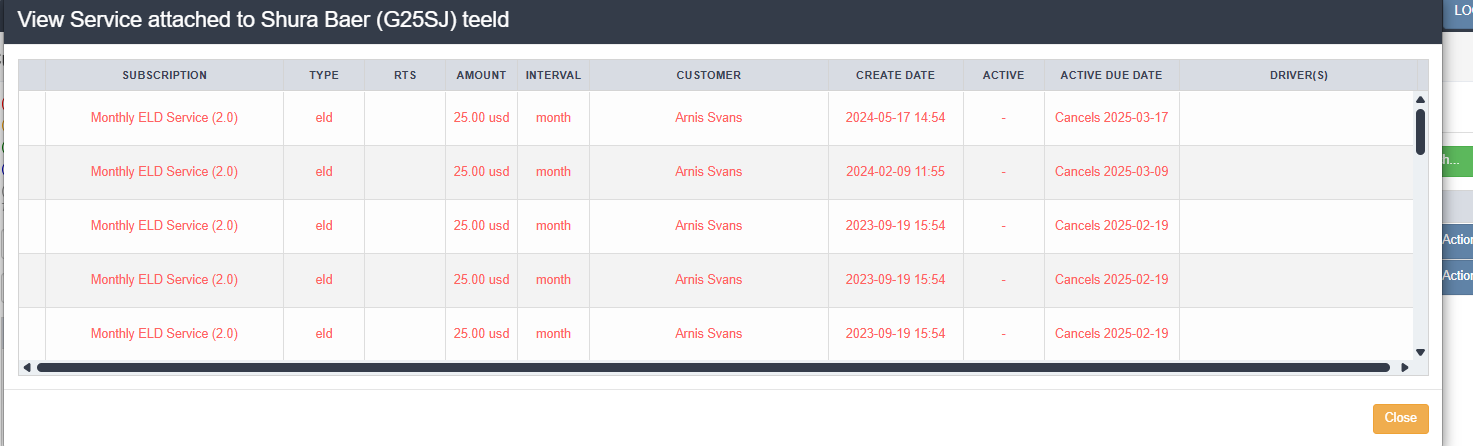Sort by the Create Date column header

895,75
